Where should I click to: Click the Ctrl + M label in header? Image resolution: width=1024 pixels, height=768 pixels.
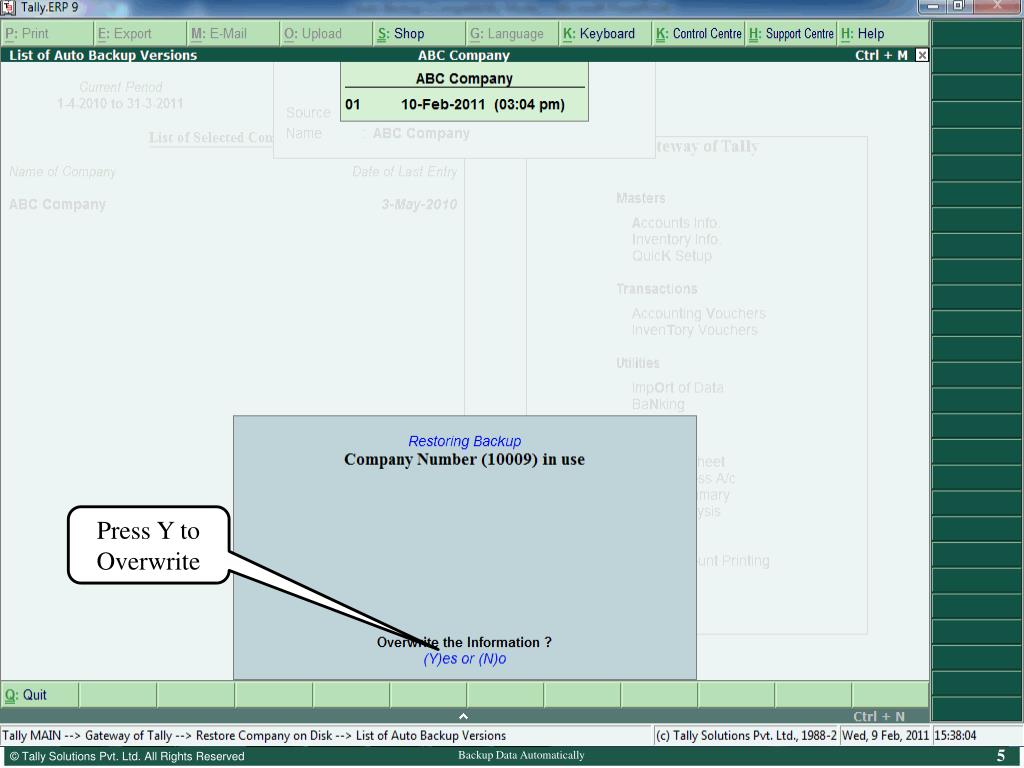(x=881, y=56)
